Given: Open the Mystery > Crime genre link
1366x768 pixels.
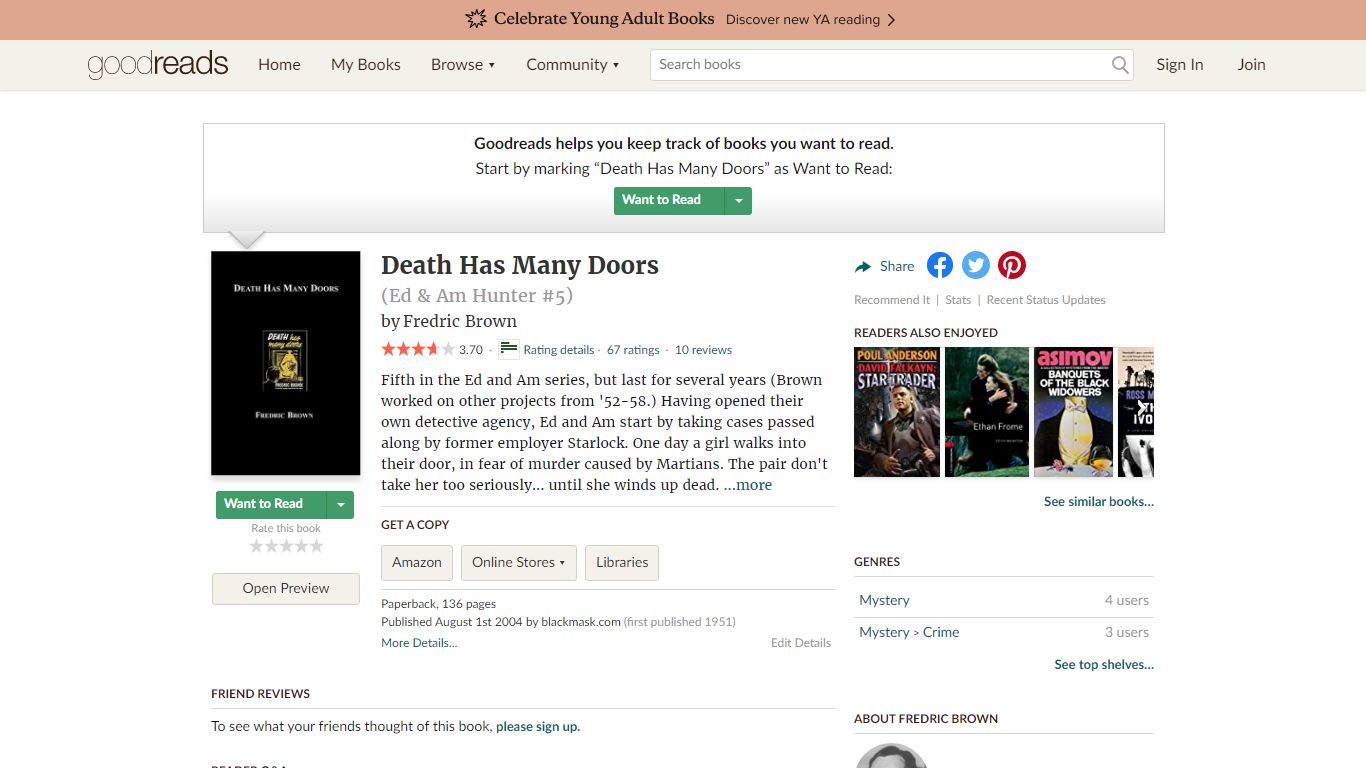Looking at the screenshot, I should (909, 632).
